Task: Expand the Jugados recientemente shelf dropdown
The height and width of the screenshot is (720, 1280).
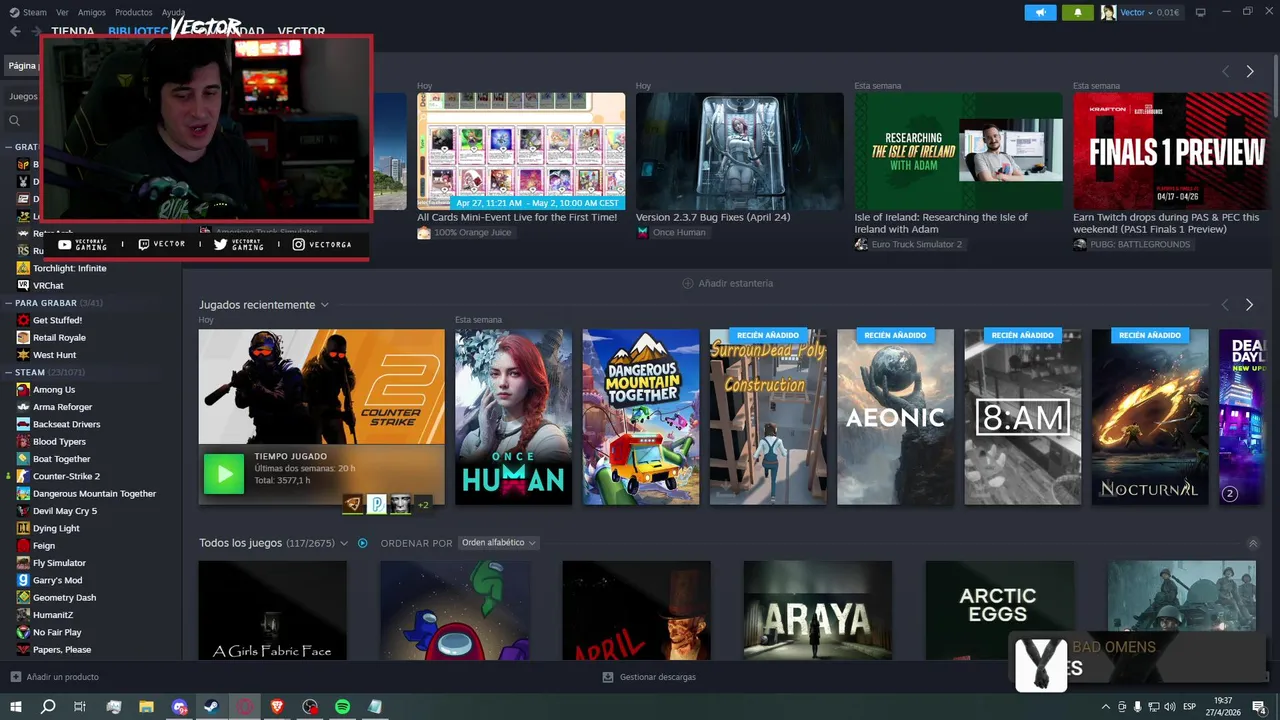Action: (324, 305)
